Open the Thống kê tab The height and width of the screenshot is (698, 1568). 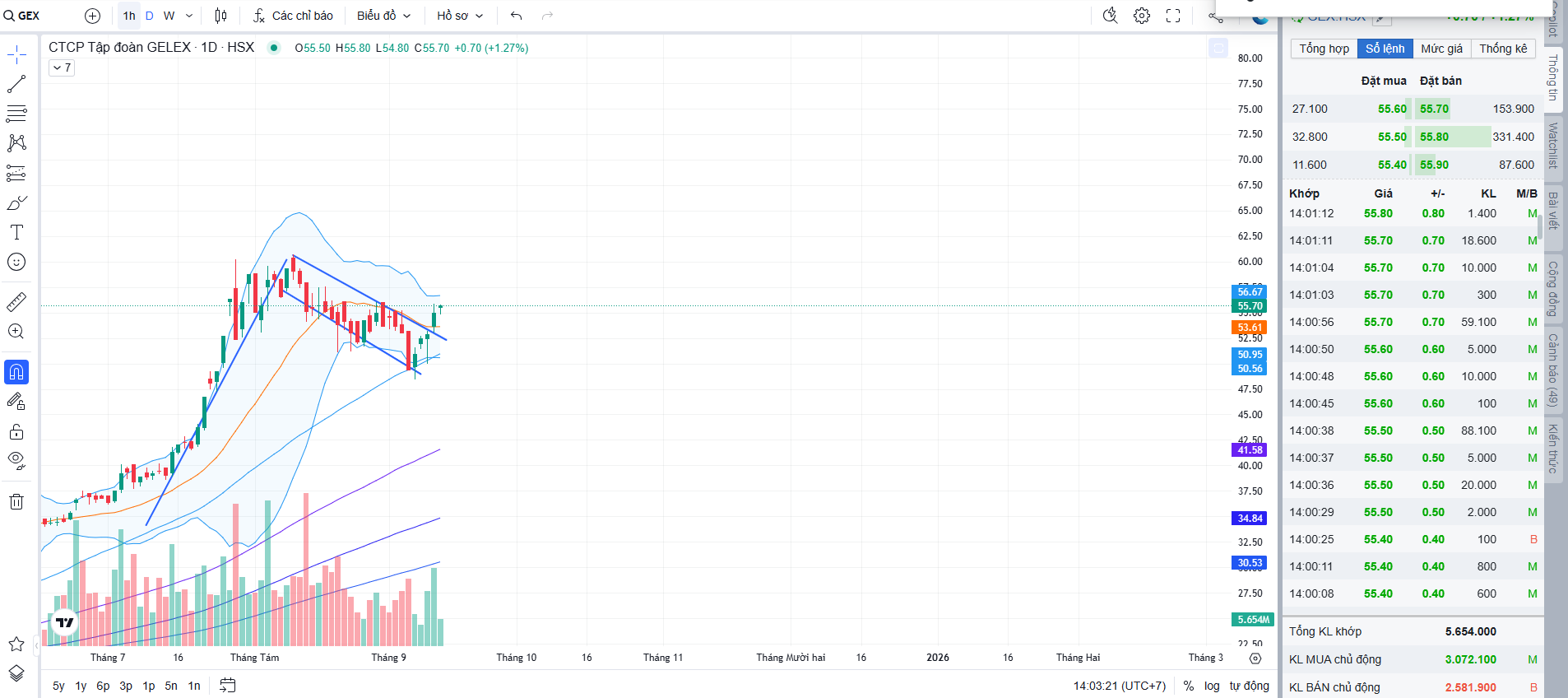tap(1502, 49)
